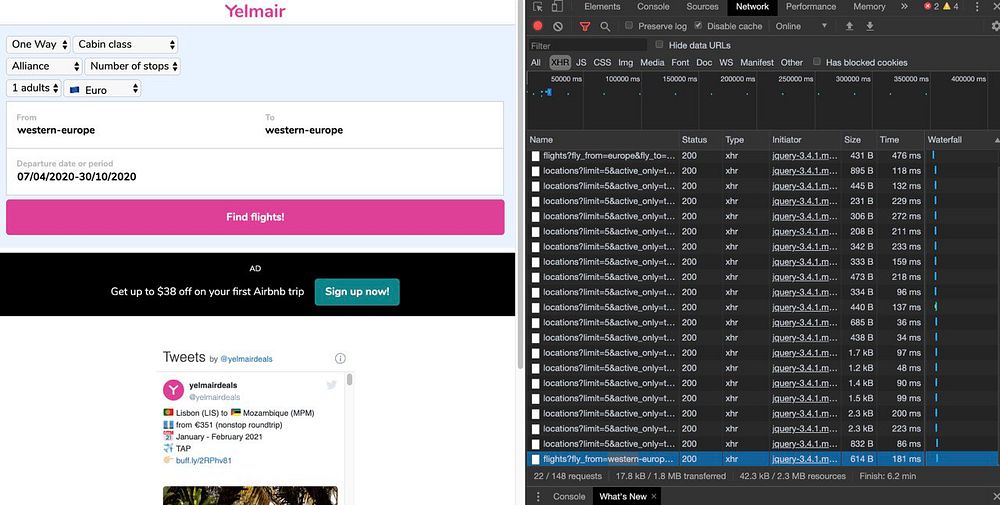The image size is (1000, 505).
Task: Show more DevTools tabs with the chevron
Action: click(904, 6)
